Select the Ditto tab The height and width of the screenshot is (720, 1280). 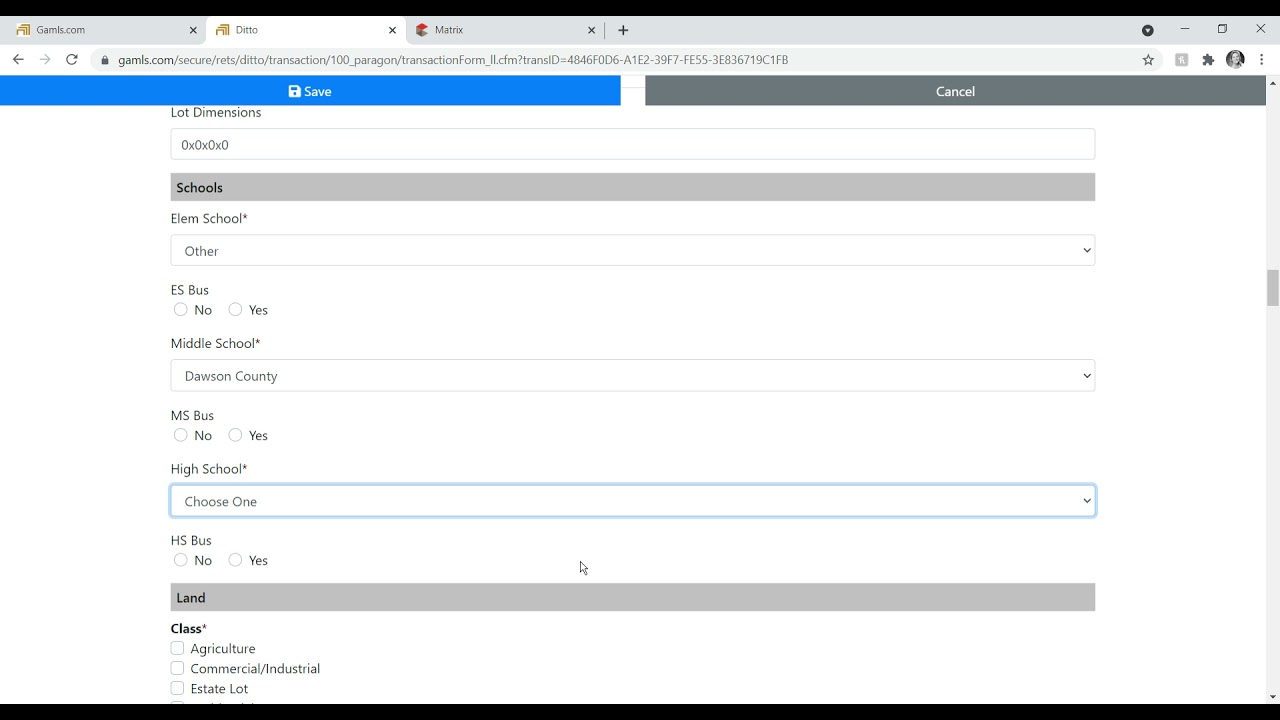[306, 30]
